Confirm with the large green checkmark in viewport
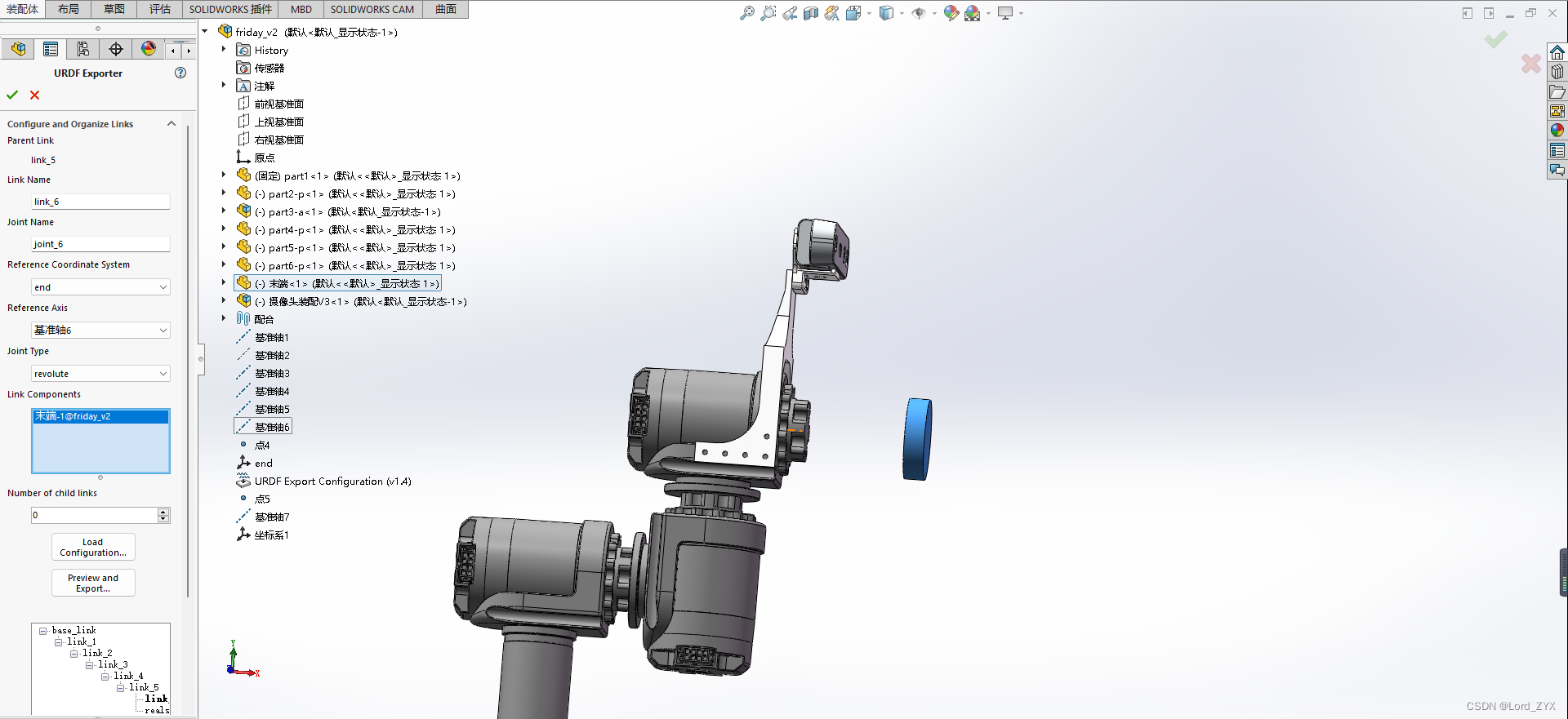Image resolution: width=1568 pixels, height=719 pixels. point(1496,39)
